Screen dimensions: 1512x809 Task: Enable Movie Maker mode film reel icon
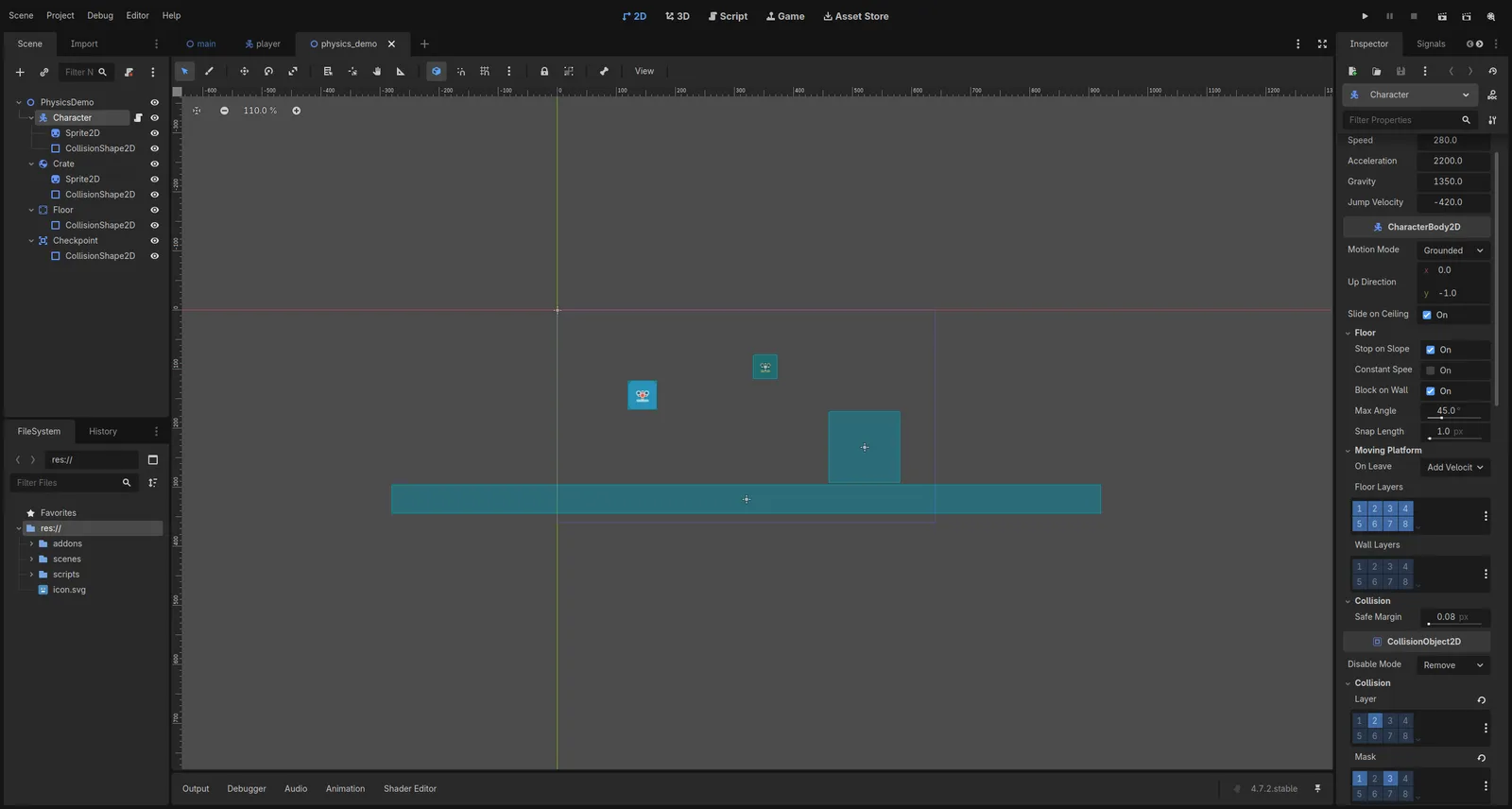coord(1491,16)
